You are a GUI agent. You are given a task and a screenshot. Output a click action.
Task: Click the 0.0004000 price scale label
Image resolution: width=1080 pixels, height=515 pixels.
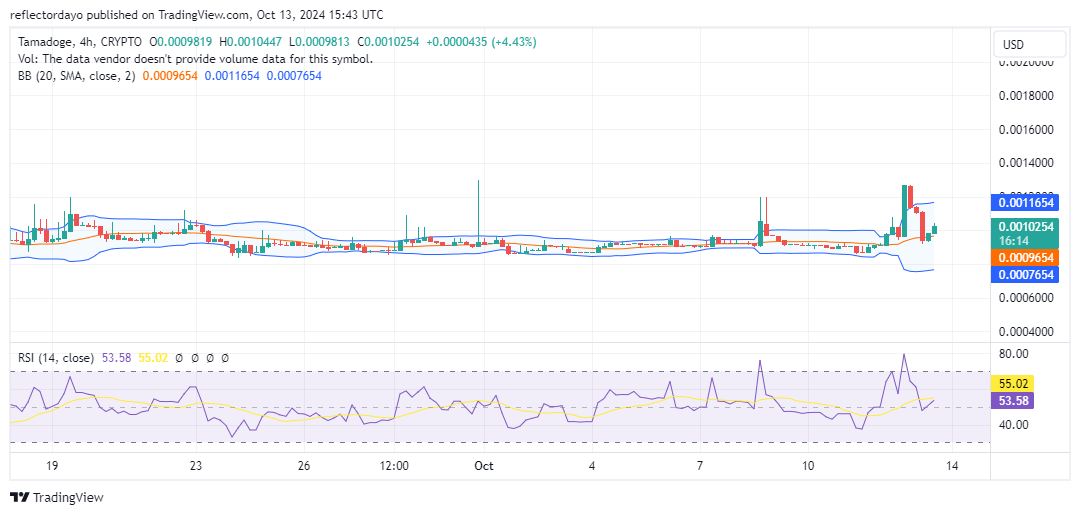click(x=1024, y=331)
